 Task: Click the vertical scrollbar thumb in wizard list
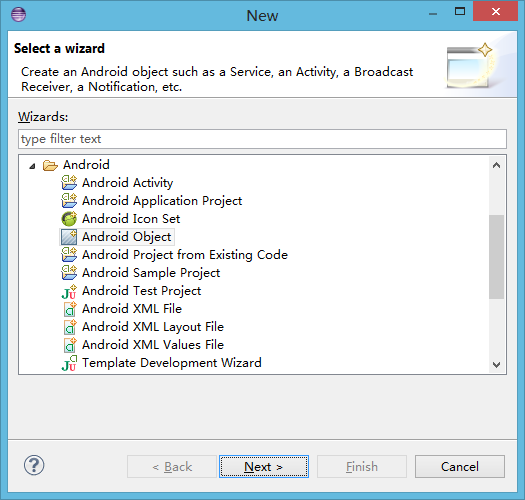497,257
